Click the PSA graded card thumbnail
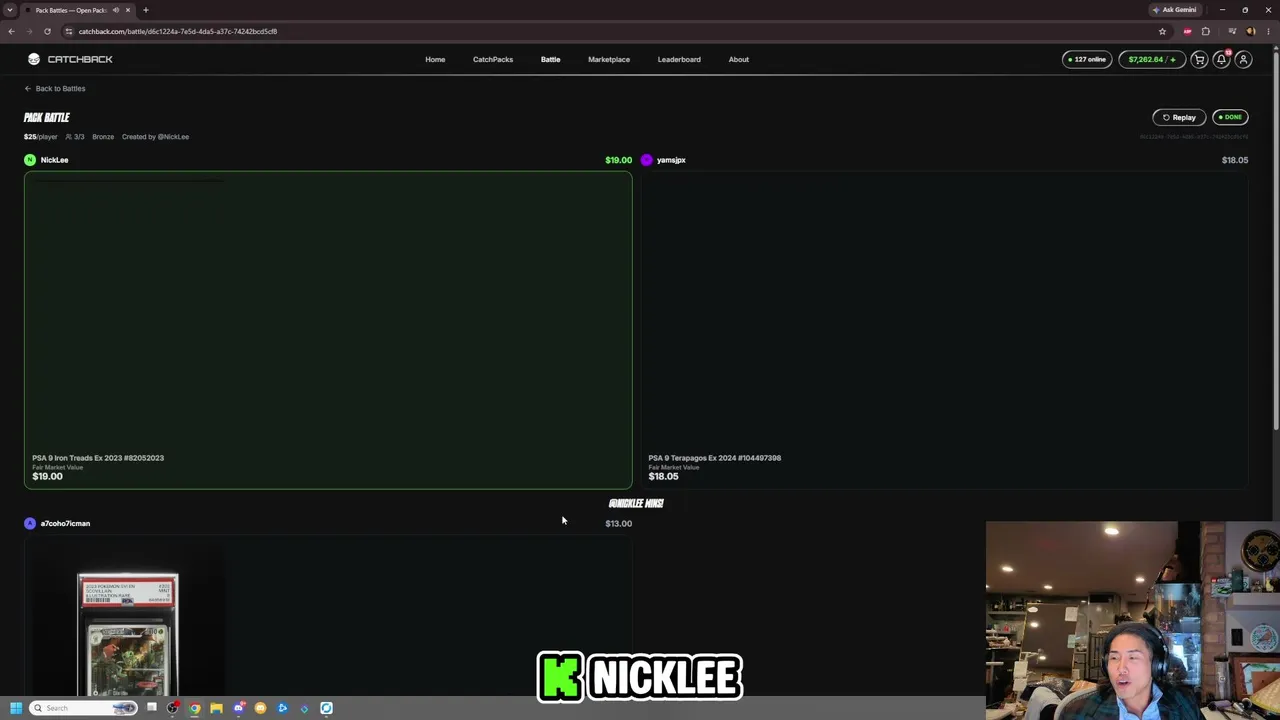The height and width of the screenshot is (720, 1280). pyautogui.click(x=128, y=634)
